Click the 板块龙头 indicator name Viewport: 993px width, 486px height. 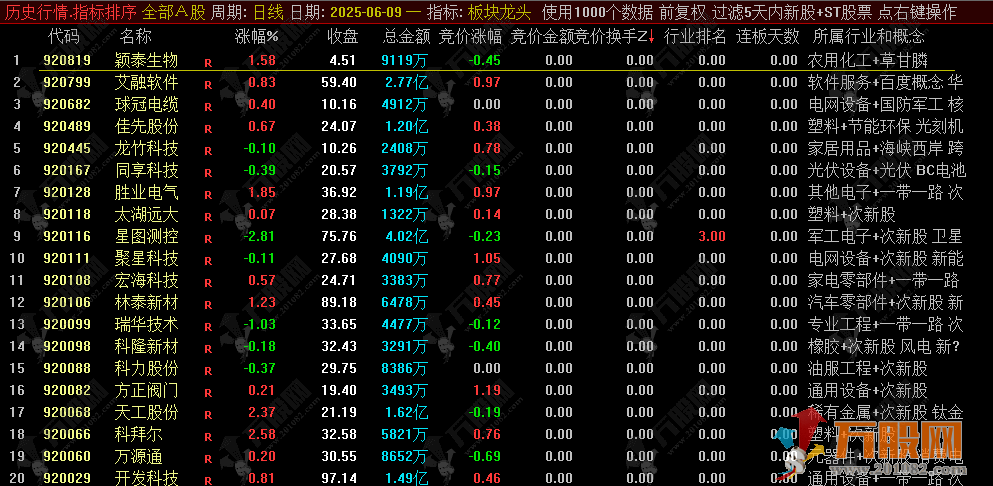tap(500, 12)
